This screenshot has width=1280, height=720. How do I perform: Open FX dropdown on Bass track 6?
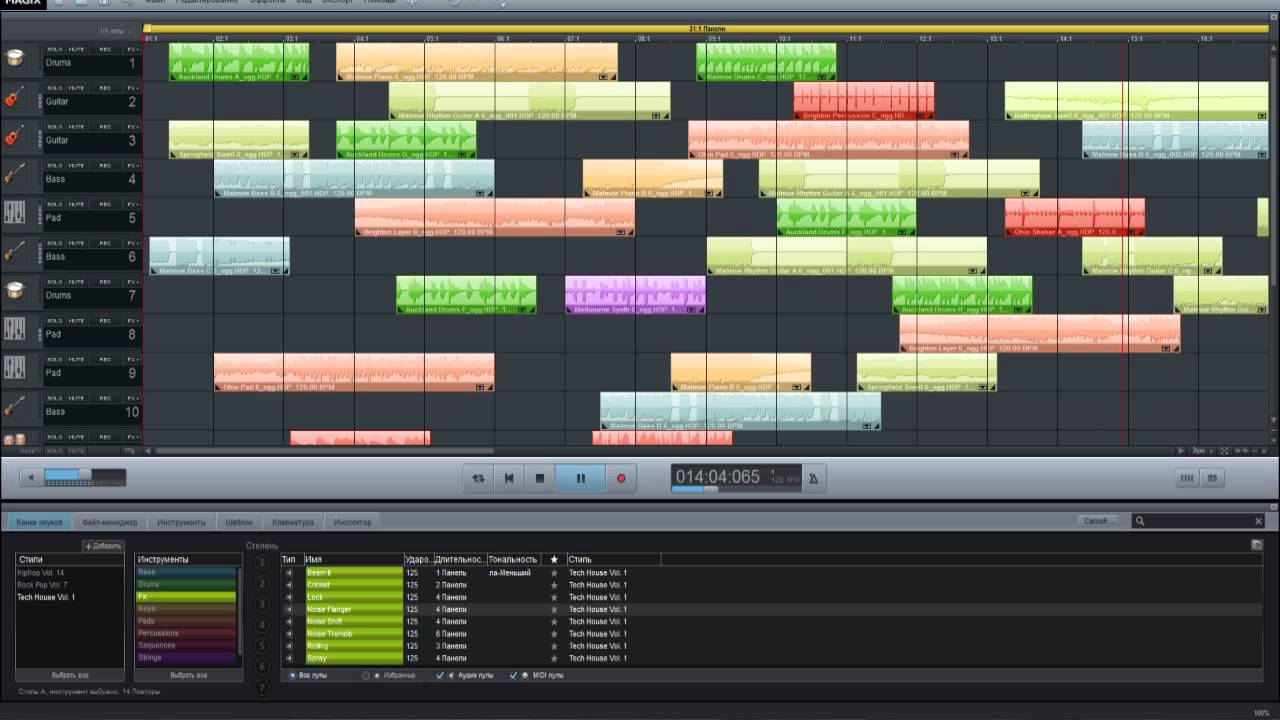[x=133, y=243]
